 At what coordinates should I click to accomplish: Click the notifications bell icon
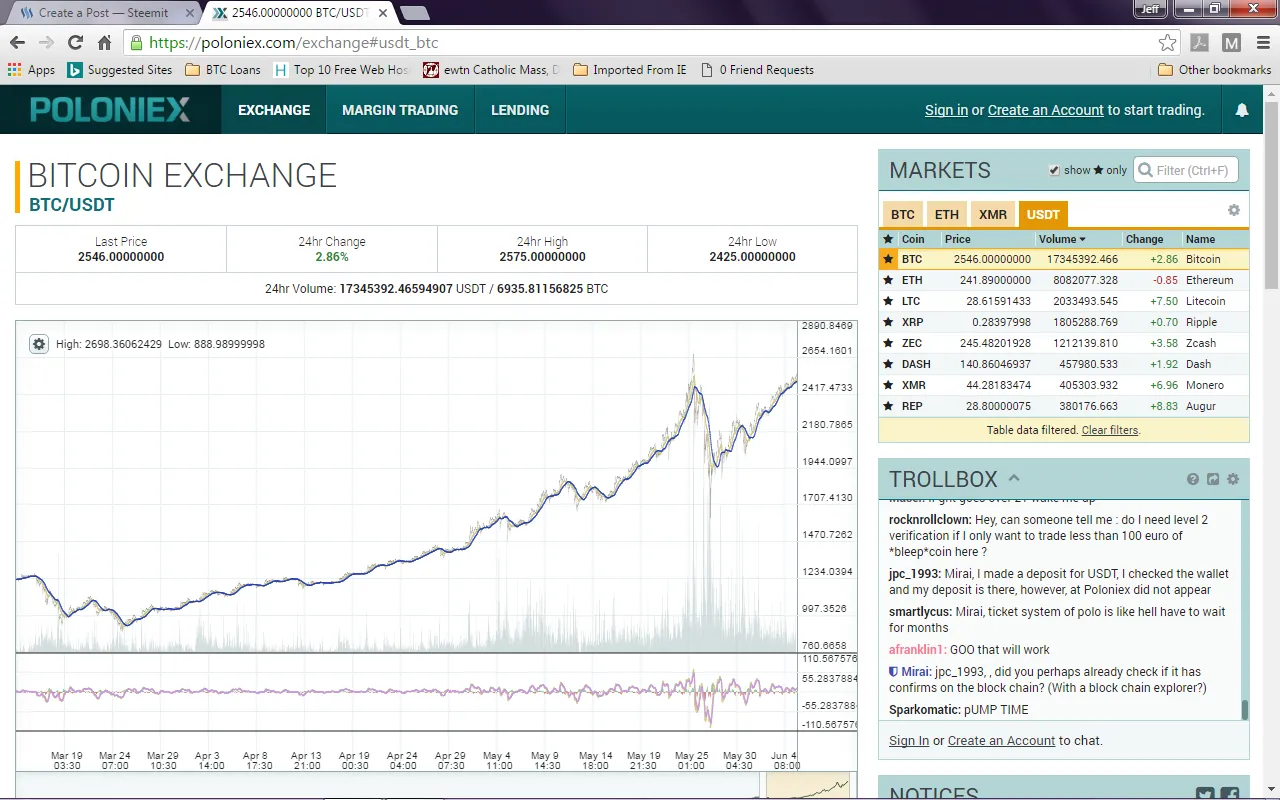[1242, 110]
